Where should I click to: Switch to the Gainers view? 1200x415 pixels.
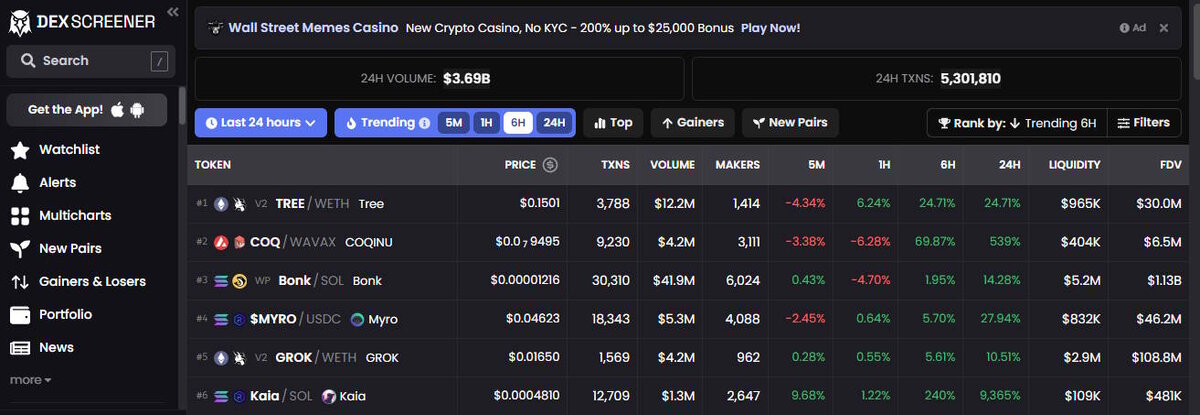coord(693,123)
